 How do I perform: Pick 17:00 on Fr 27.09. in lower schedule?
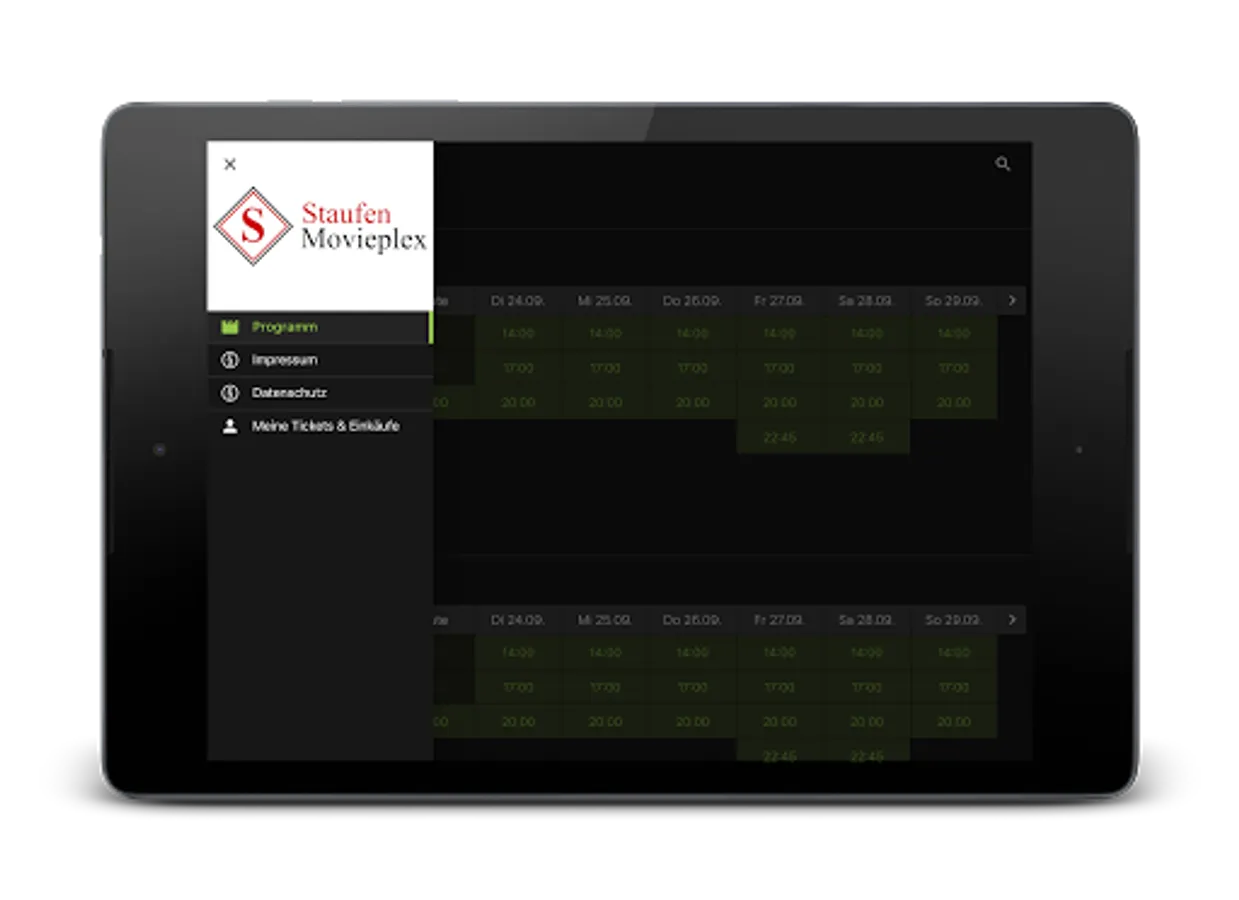(x=779, y=687)
